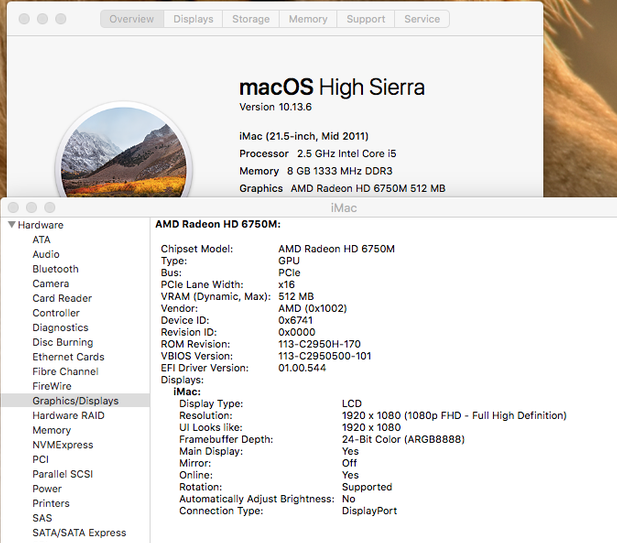The height and width of the screenshot is (543, 617).
Task: Select Memory in the System Information sidebar
Action: click(x=52, y=430)
